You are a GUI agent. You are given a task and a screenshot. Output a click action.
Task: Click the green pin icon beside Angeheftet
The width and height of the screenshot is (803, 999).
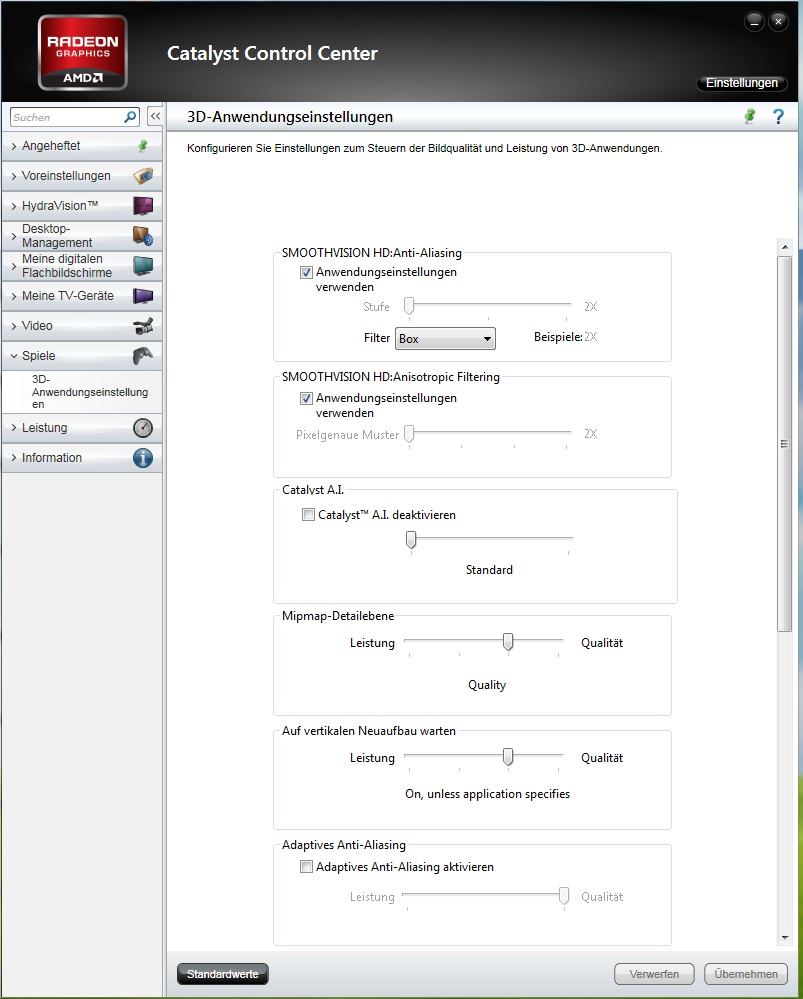tap(143, 146)
